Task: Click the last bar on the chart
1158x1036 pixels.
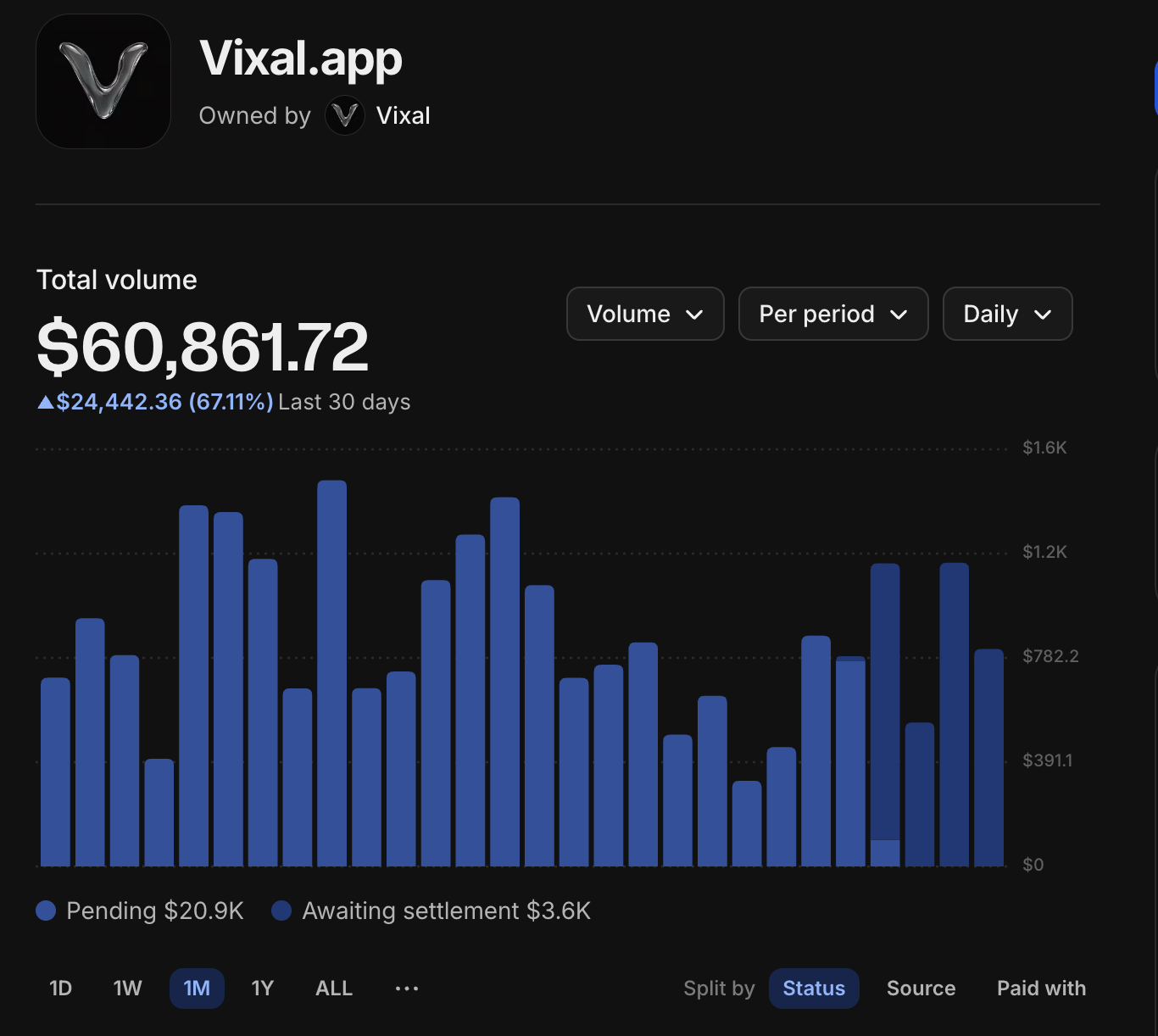Action: [x=988, y=758]
